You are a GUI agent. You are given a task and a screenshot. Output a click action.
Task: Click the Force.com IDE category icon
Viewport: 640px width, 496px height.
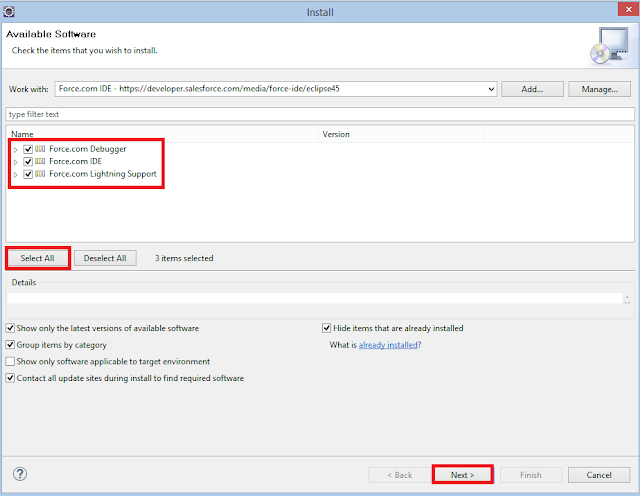(x=40, y=161)
